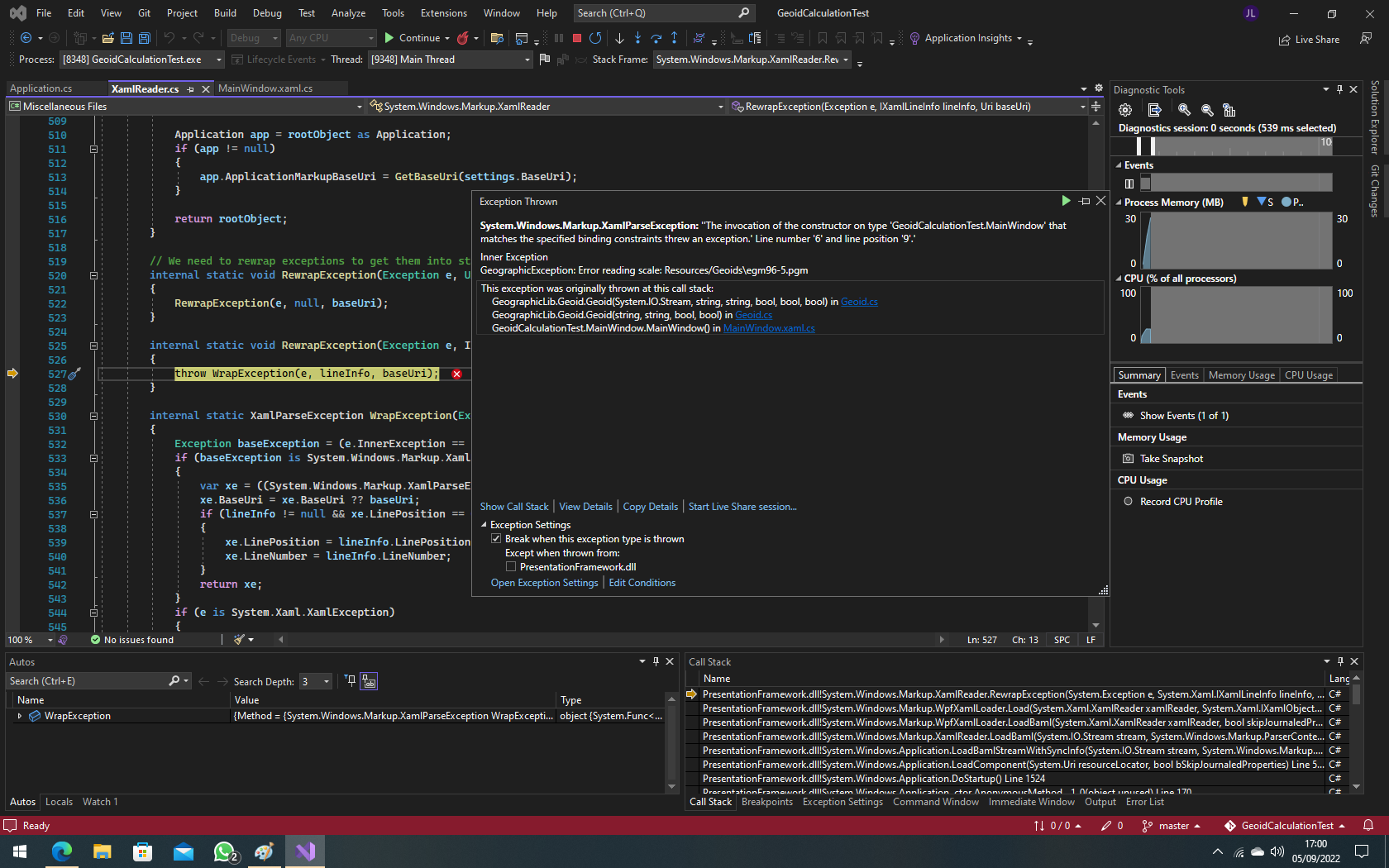This screenshot has width=1389, height=868.
Task: Open the RewrapException member dropdown
Action: (909, 107)
